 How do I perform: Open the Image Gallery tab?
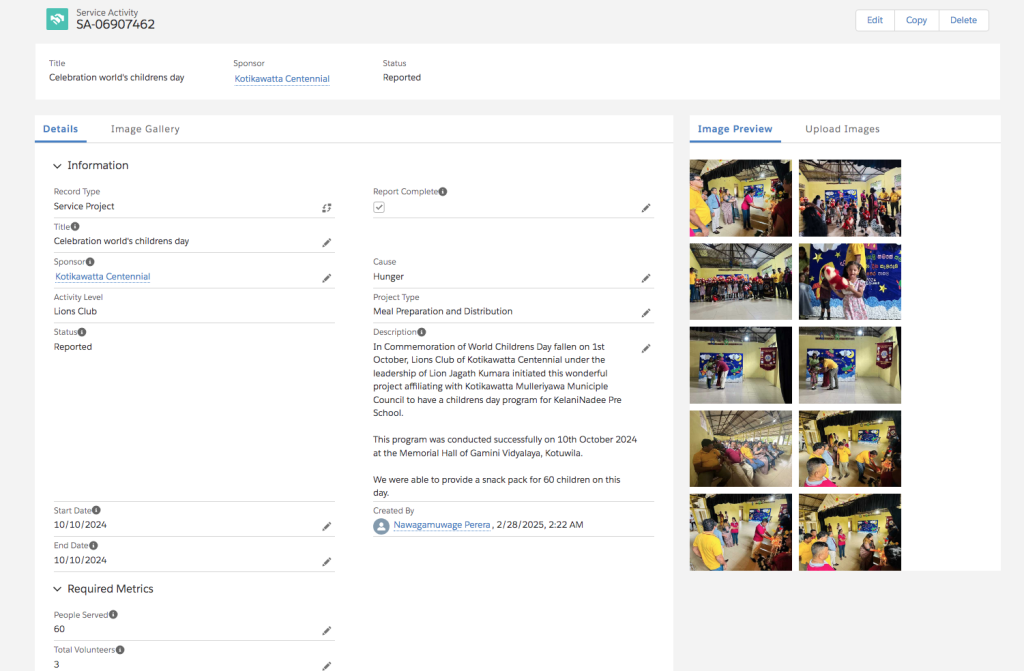coord(145,129)
